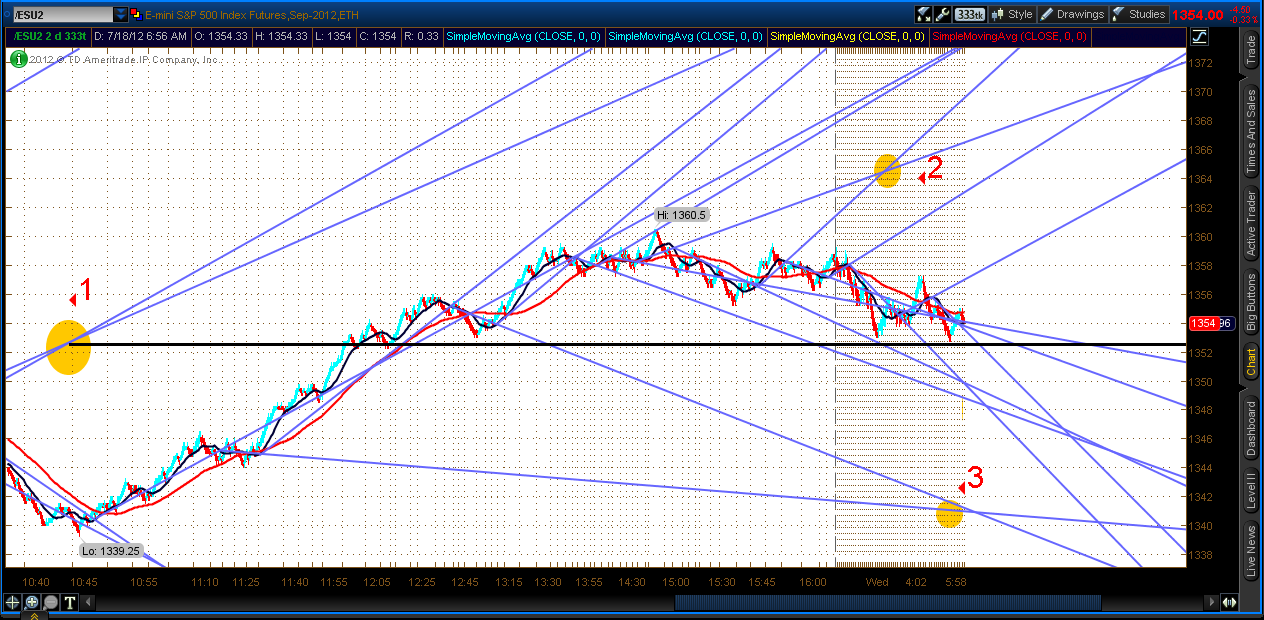Viewport: 1264px width, 620px height.
Task: Open the Active Trader side tab
Action: tap(1250, 223)
